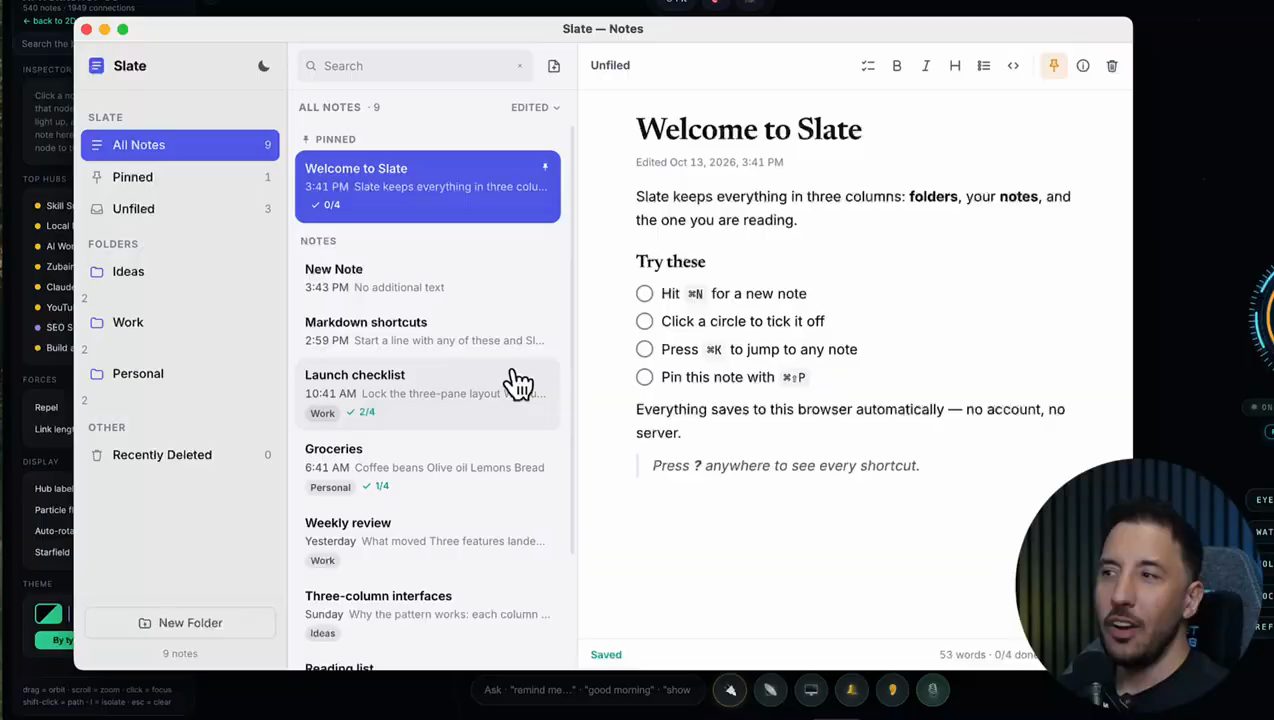This screenshot has height=720, width=1274.
Task: Click the Ideas tag on Three-column interfaces
Action: pos(322,634)
